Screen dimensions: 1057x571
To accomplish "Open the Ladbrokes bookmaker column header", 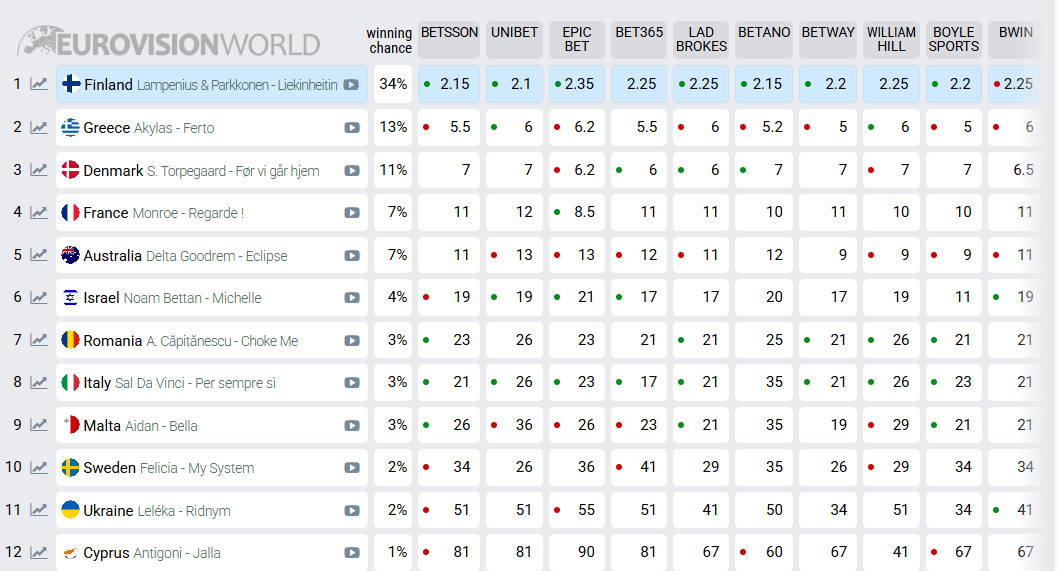I will coord(701,39).
